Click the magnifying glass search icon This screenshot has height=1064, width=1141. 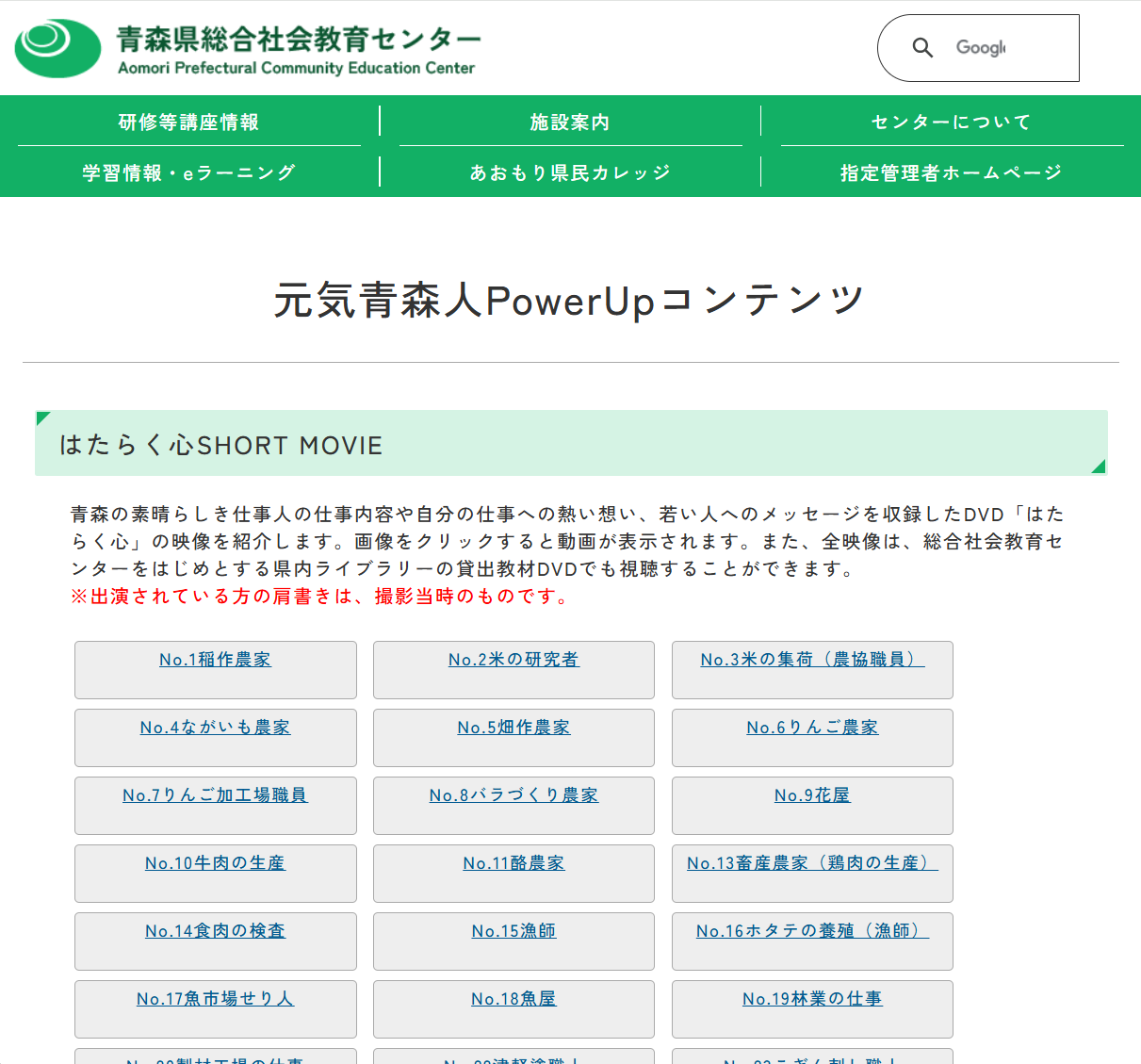coord(922,47)
